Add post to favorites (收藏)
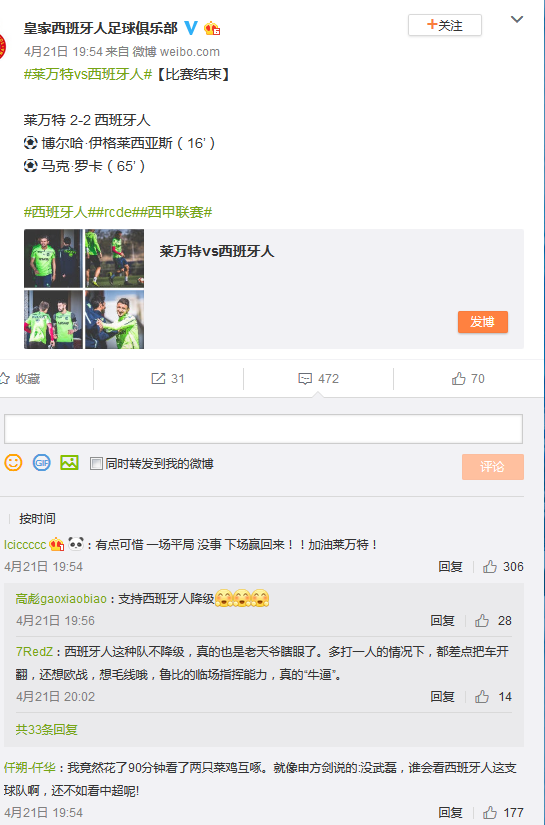The image size is (545, 825). (20, 379)
